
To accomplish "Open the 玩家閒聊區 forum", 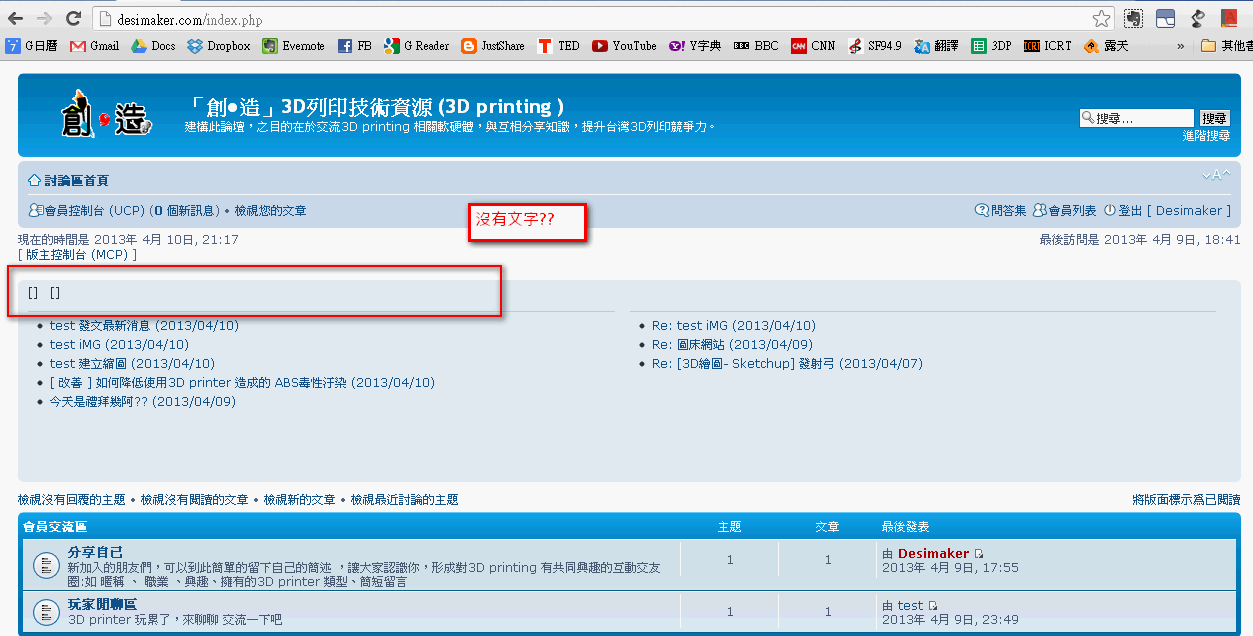I will [x=102, y=605].
